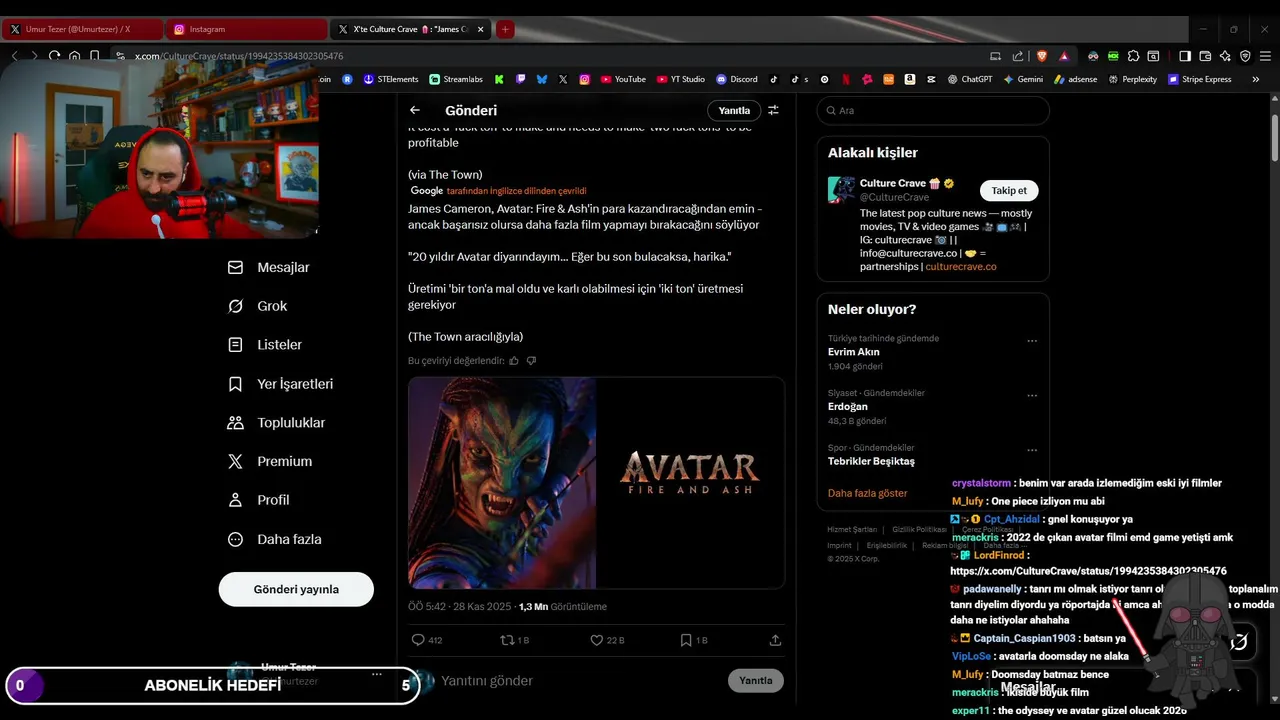Image resolution: width=1280 pixels, height=720 pixels.
Task: Click the Gönderi yayınla button
Action: pos(296,589)
